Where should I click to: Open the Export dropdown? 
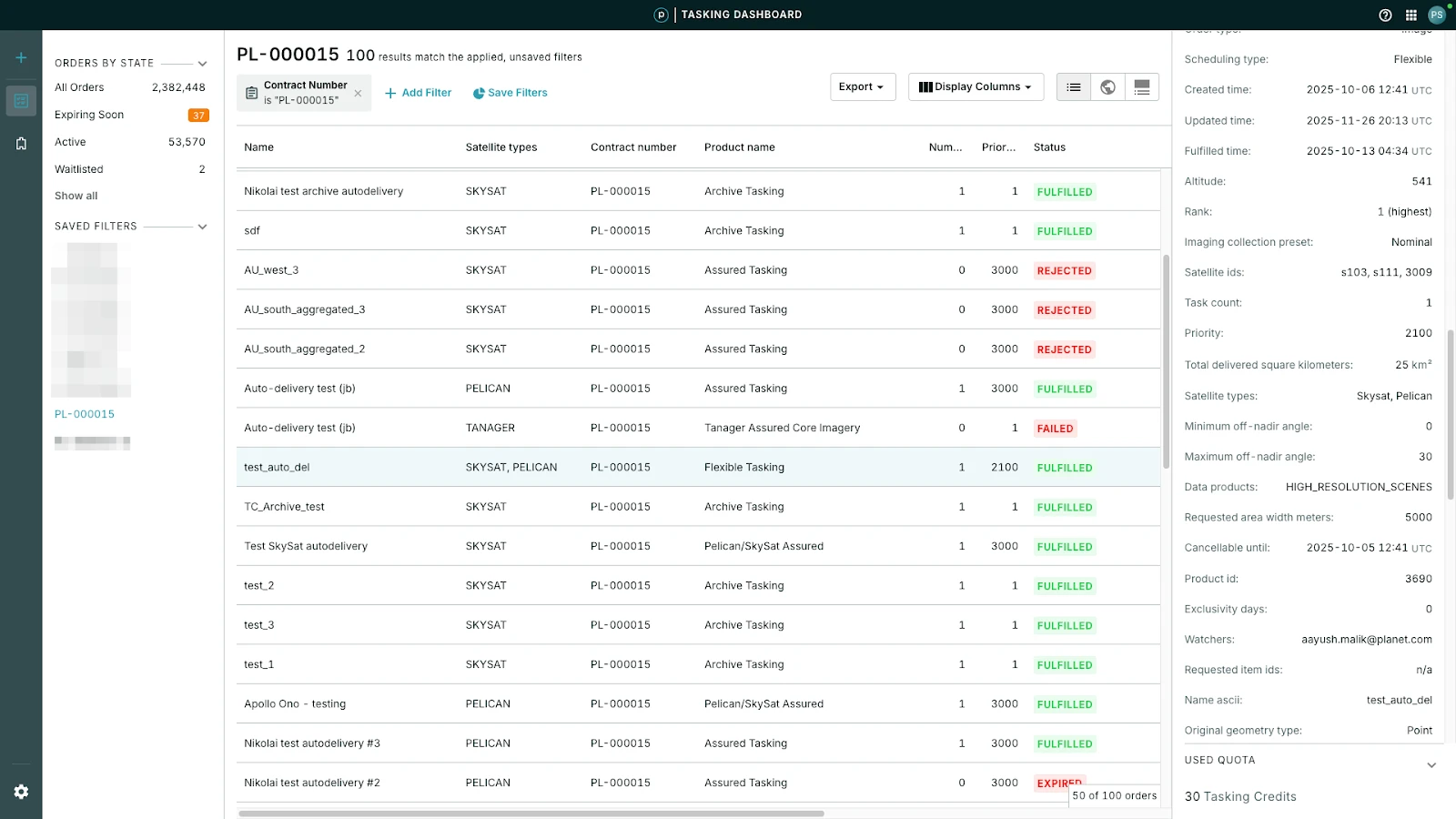pos(862,87)
